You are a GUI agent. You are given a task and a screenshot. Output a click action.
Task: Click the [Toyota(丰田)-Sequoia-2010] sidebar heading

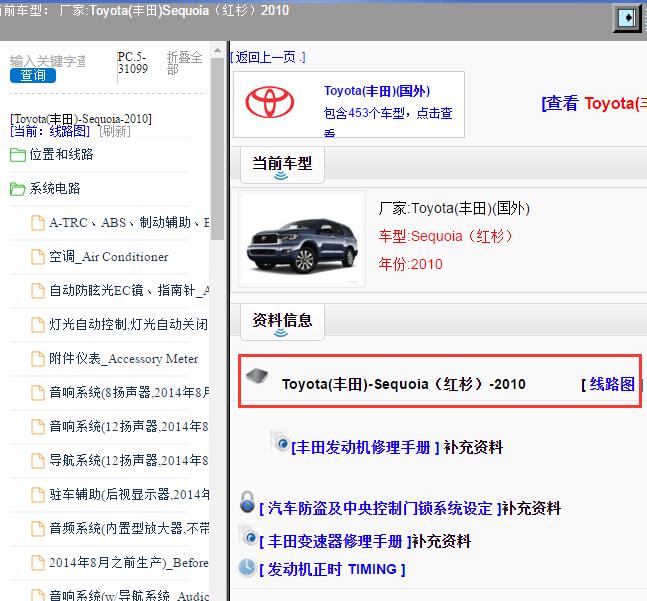81,119
